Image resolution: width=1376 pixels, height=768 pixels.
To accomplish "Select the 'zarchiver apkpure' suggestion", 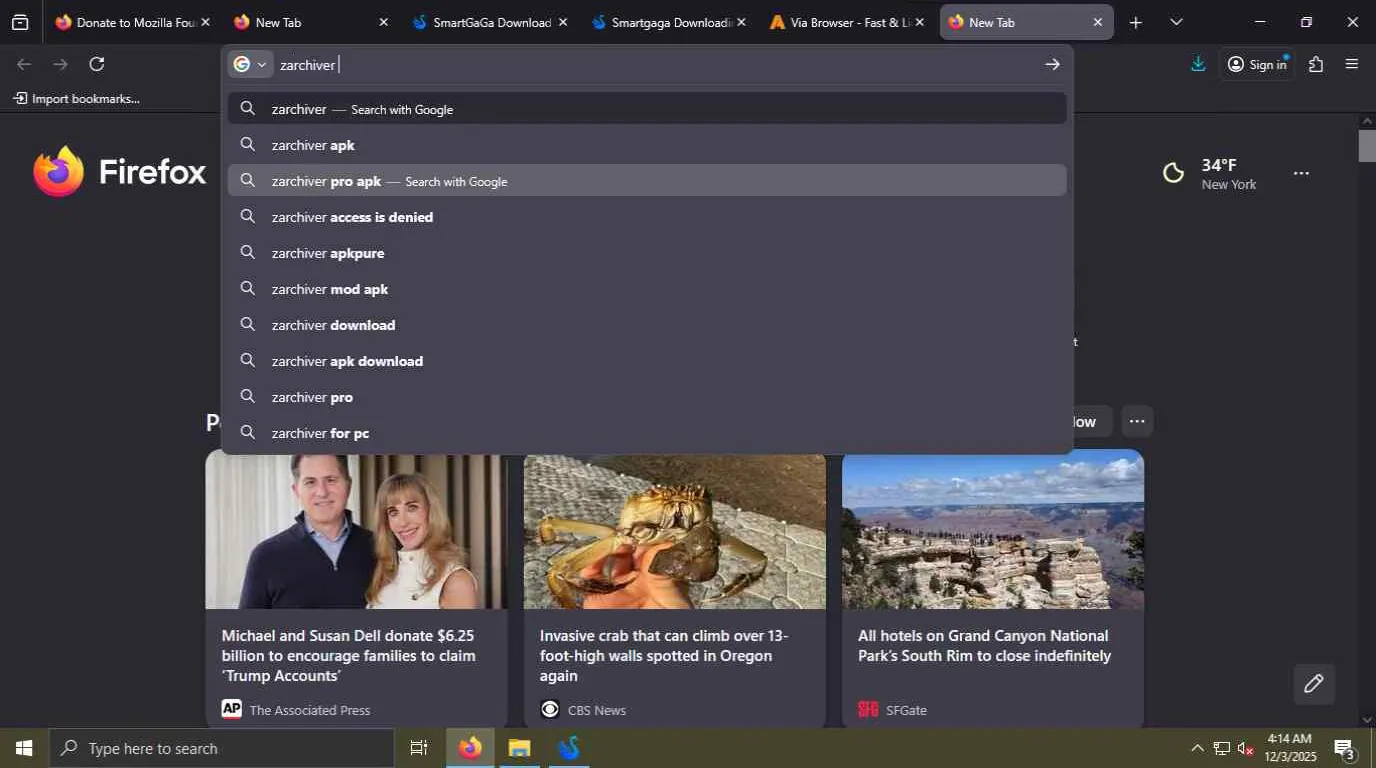I will tap(647, 253).
